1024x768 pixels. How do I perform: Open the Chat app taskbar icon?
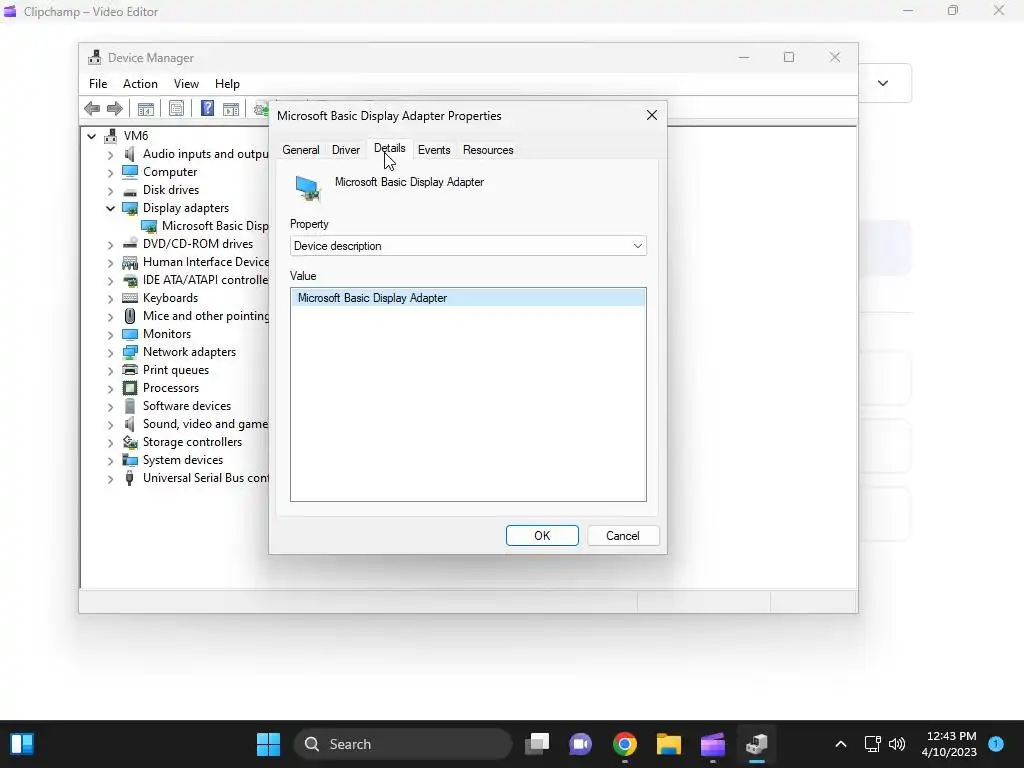click(580, 744)
